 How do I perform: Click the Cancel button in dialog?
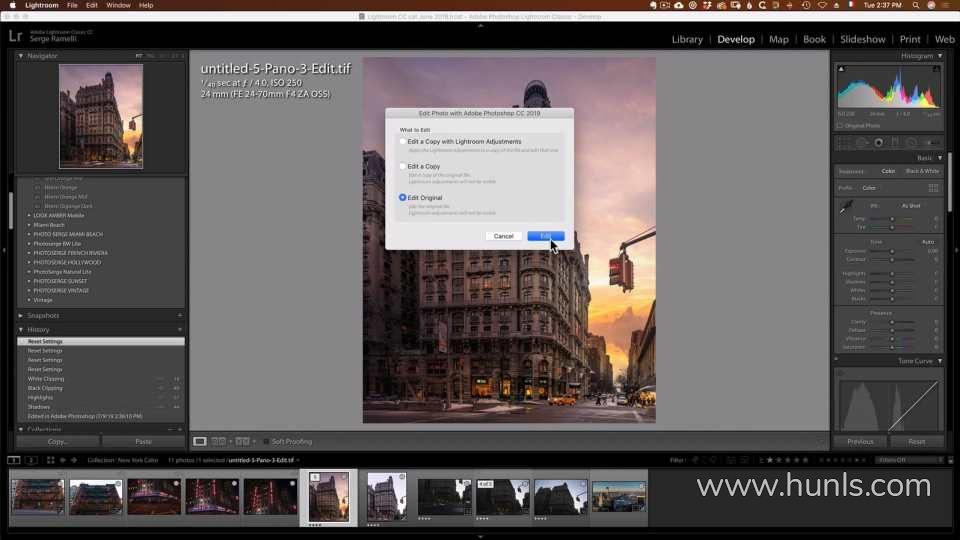click(504, 236)
